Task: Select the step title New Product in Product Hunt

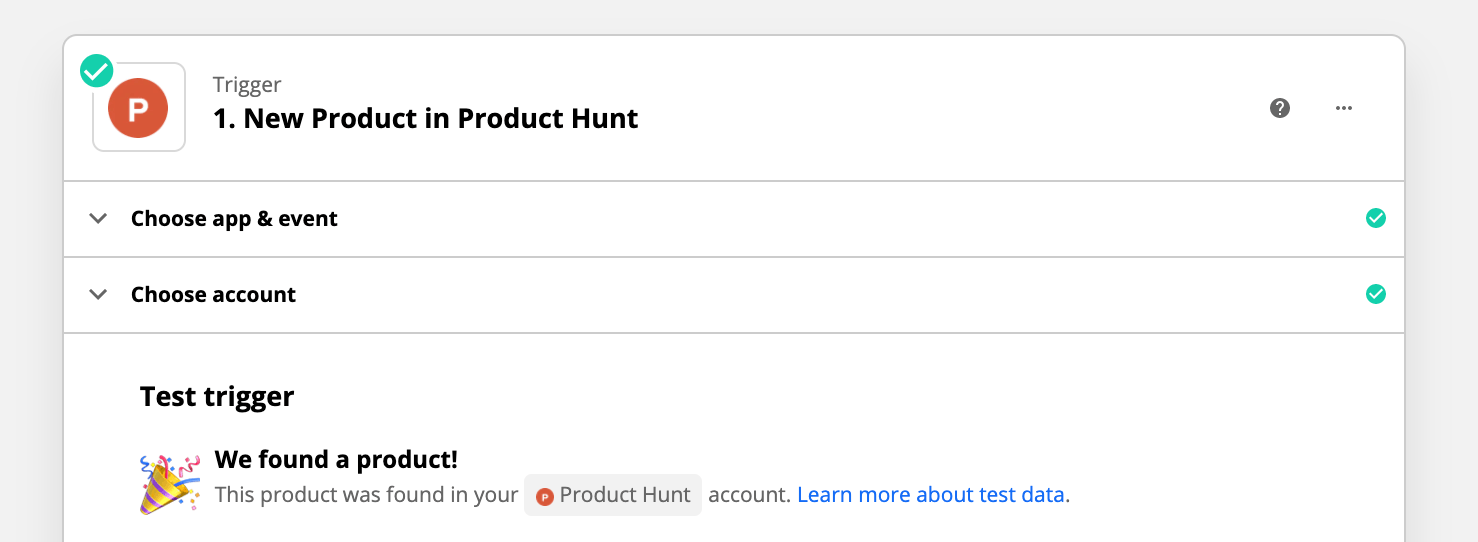Action: pos(425,119)
